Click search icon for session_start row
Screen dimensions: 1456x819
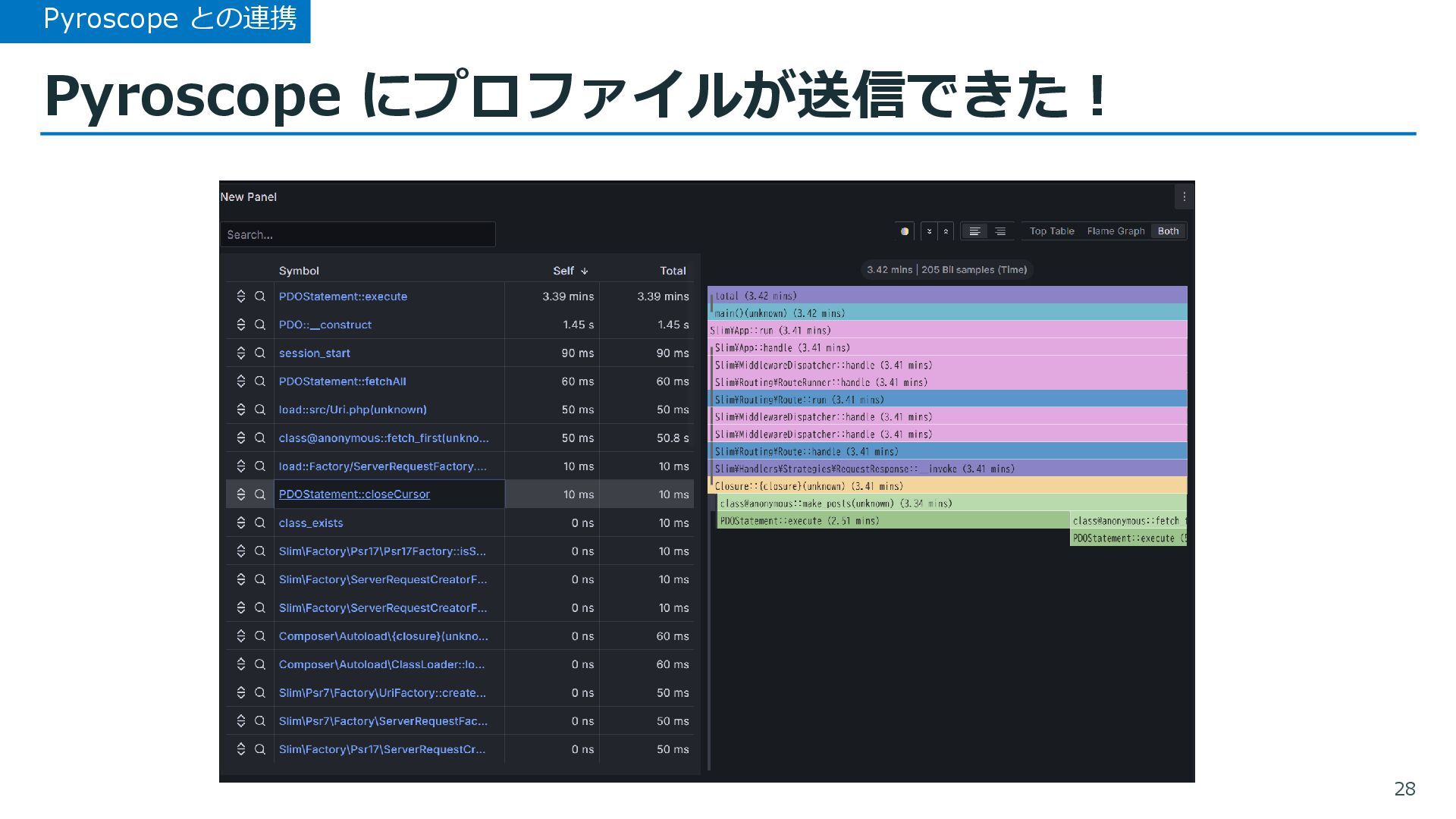(x=260, y=353)
